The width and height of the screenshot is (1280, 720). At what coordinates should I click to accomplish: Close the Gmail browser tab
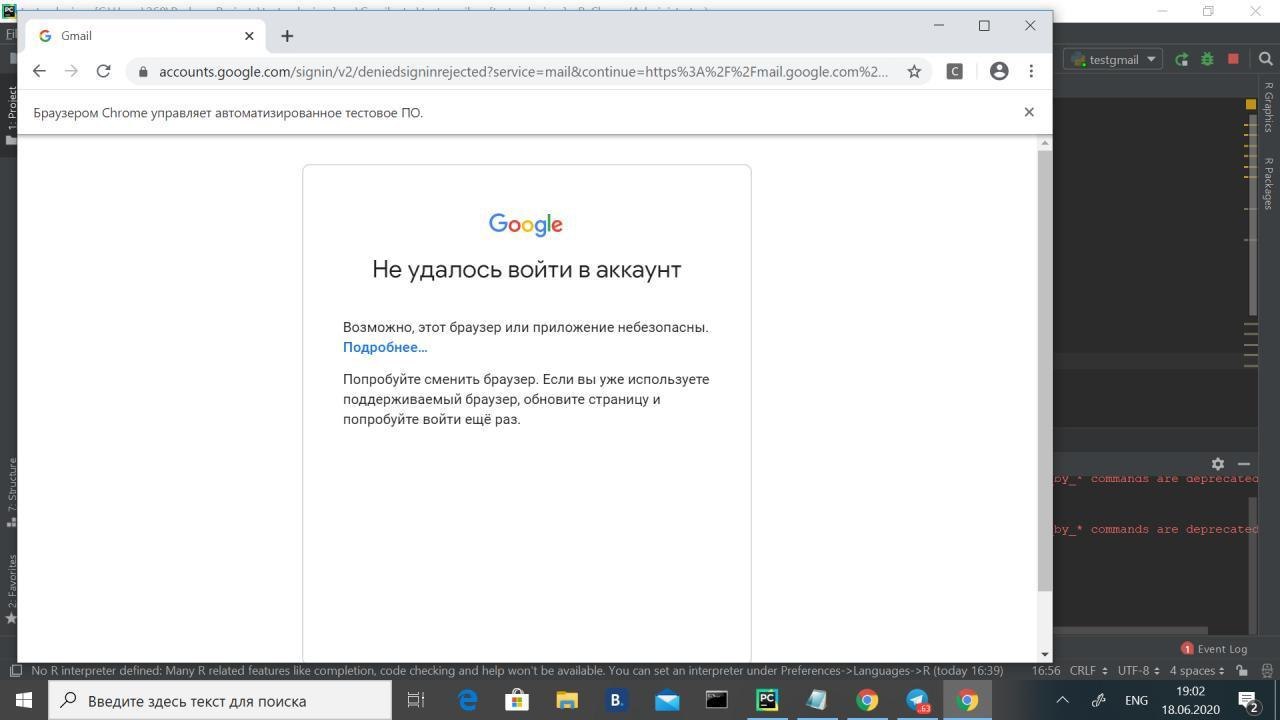249,36
